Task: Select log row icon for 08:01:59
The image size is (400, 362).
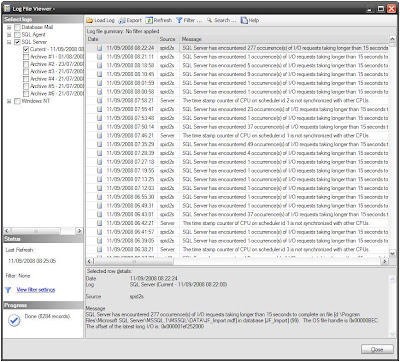Action: coord(99,83)
